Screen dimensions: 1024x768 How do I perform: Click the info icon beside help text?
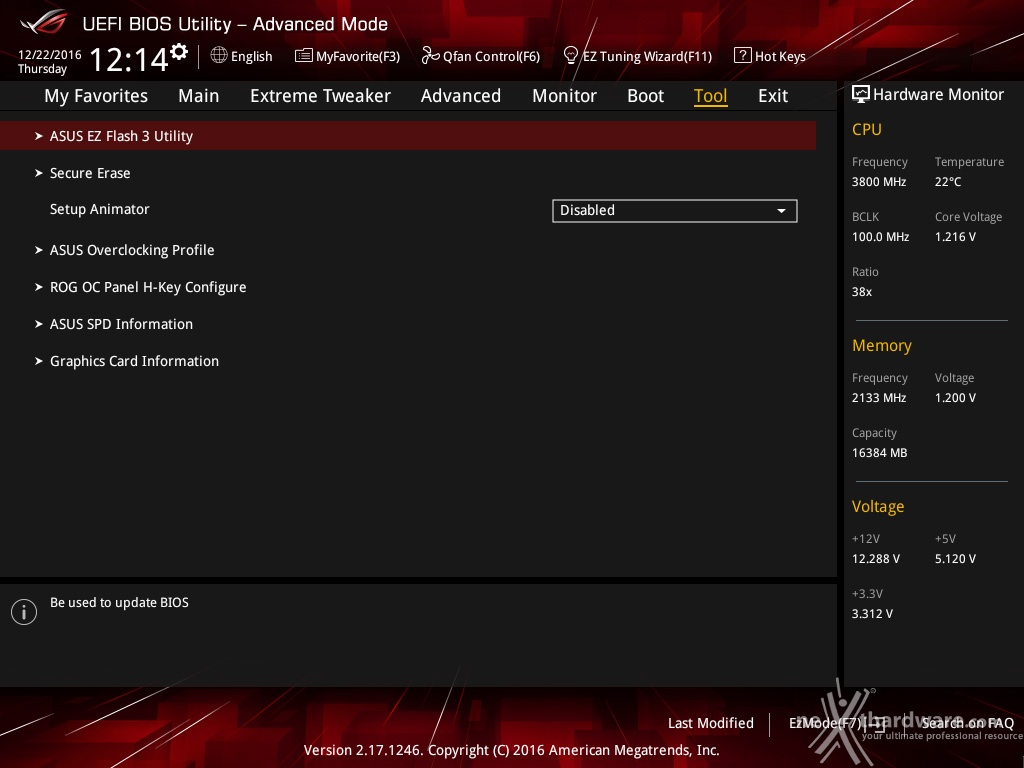pyautogui.click(x=24, y=612)
